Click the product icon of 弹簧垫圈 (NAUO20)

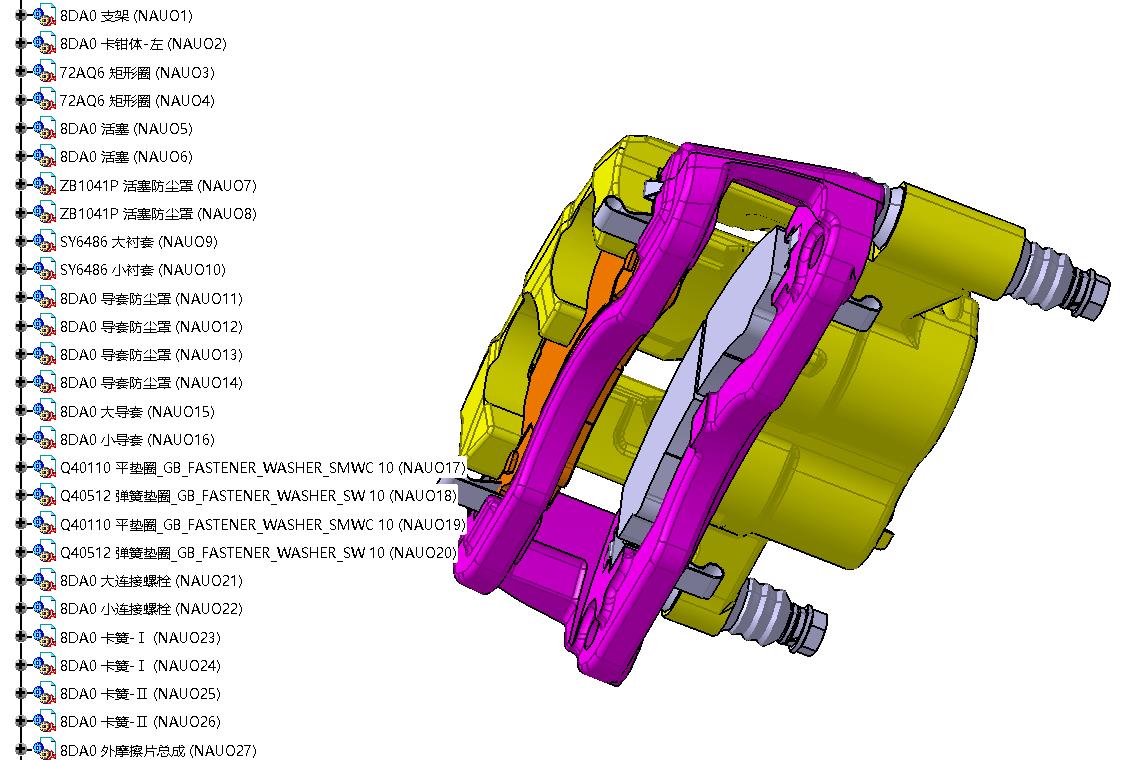pyautogui.click(x=44, y=553)
